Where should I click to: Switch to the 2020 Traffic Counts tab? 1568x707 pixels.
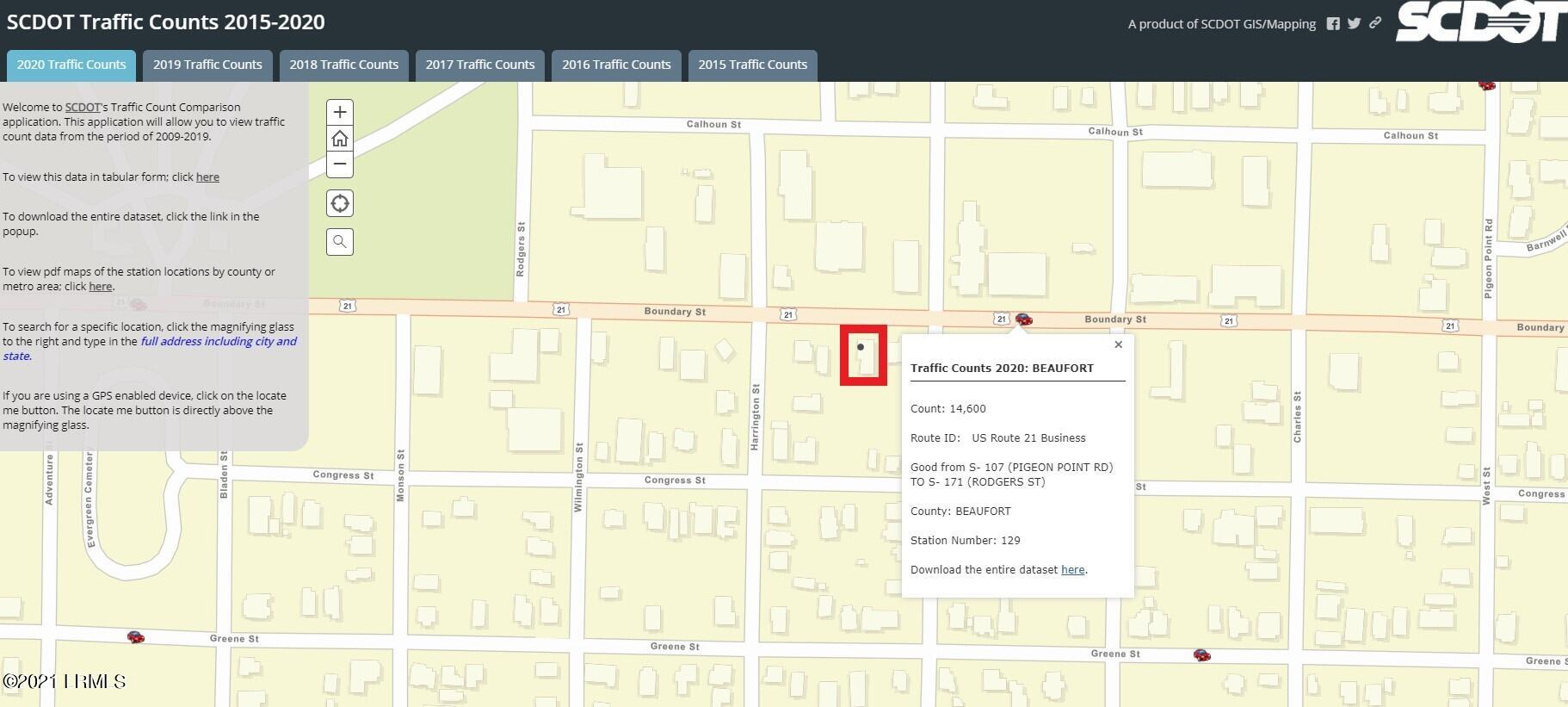point(71,65)
